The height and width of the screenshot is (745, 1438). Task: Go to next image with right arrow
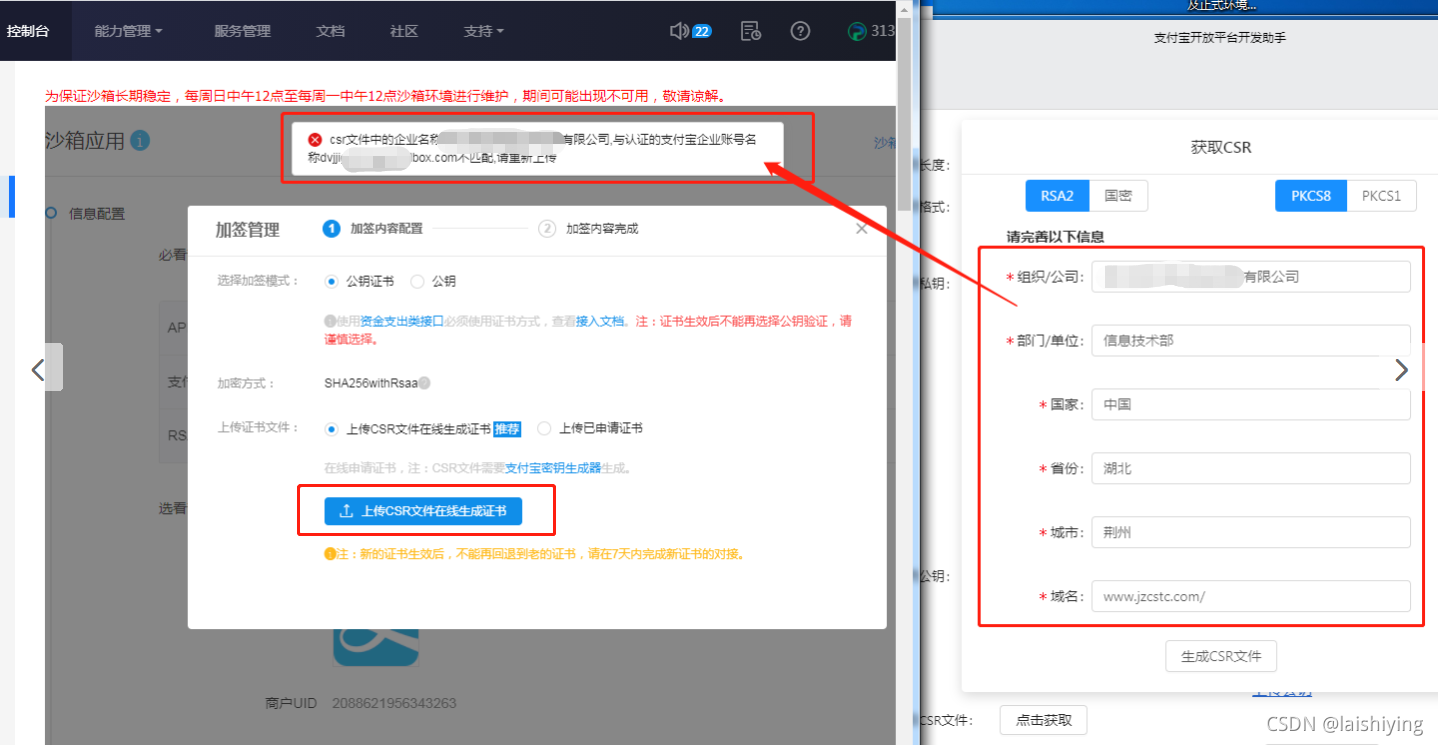click(x=1401, y=370)
